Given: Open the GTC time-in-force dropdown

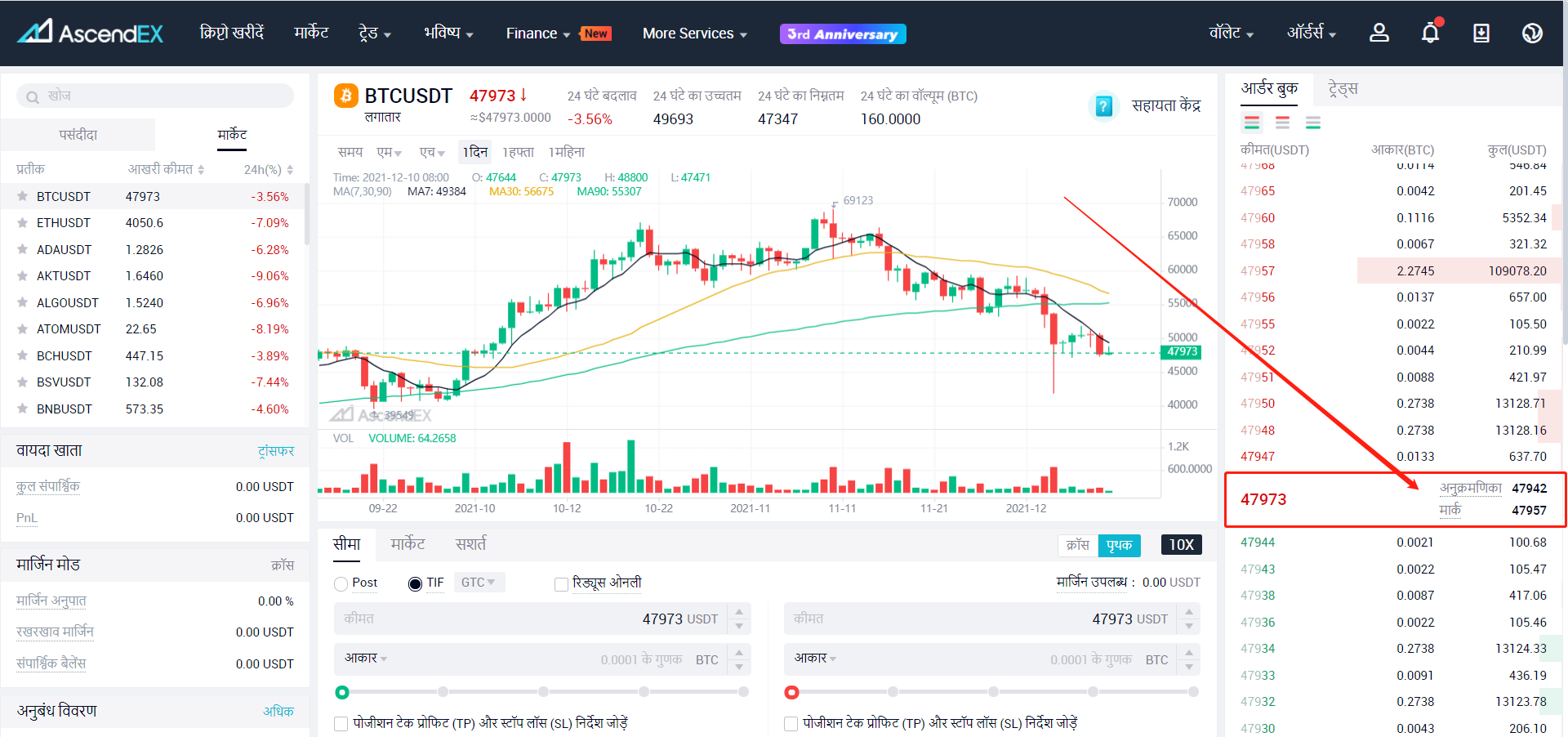Looking at the screenshot, I should coord(479,582).
